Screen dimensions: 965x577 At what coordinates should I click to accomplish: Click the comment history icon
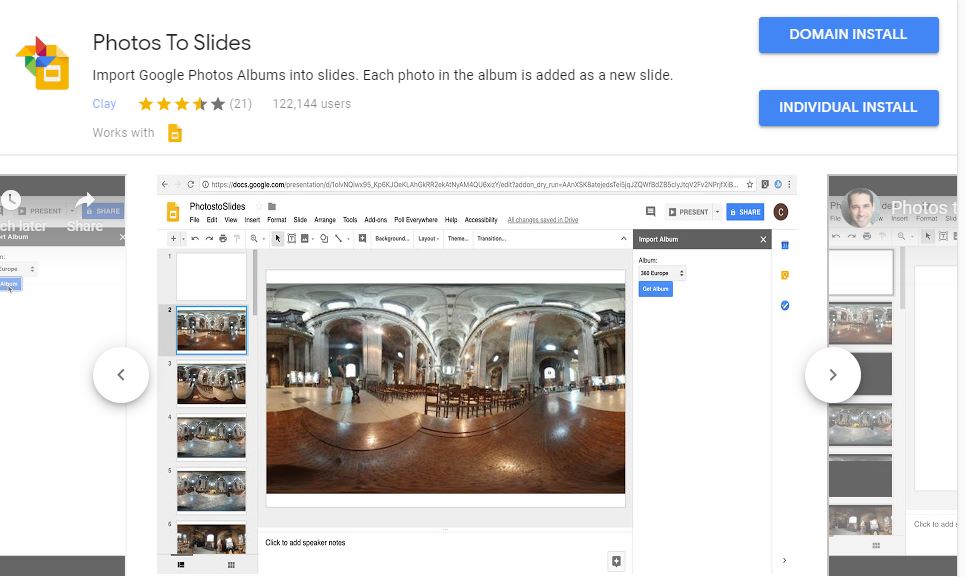tap(650, 211)
